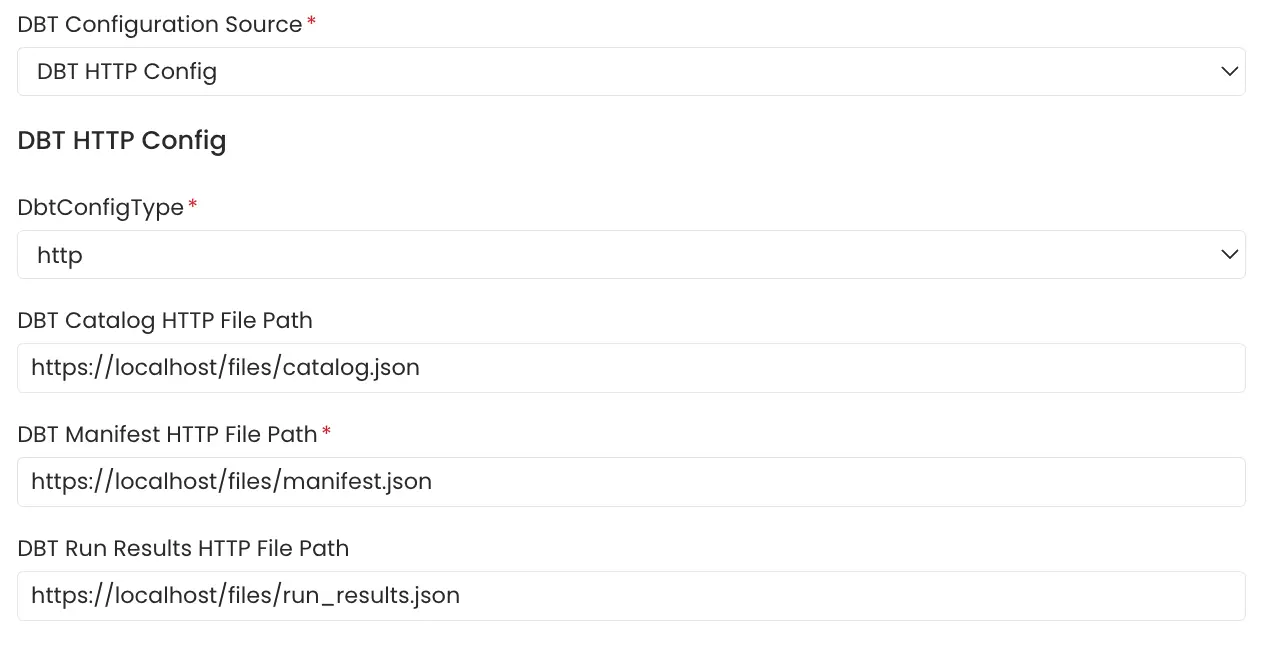The width and height of the screenshot is (1278, 646).
Task: Click the 'DBT Manifest HTTP File Path' label
Action: pyautogui.click(x=167, y=434)
